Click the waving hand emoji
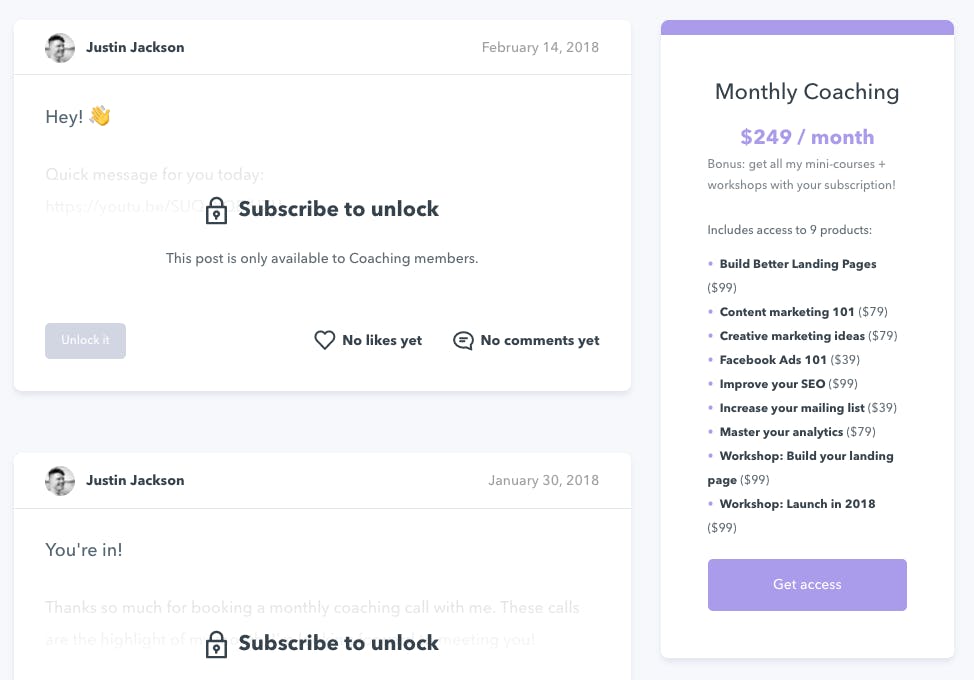 click(x=99, y=116)
